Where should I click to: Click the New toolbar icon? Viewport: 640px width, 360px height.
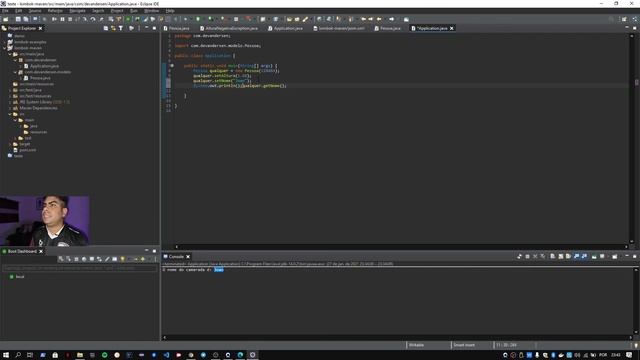click(x=6, y=19)
